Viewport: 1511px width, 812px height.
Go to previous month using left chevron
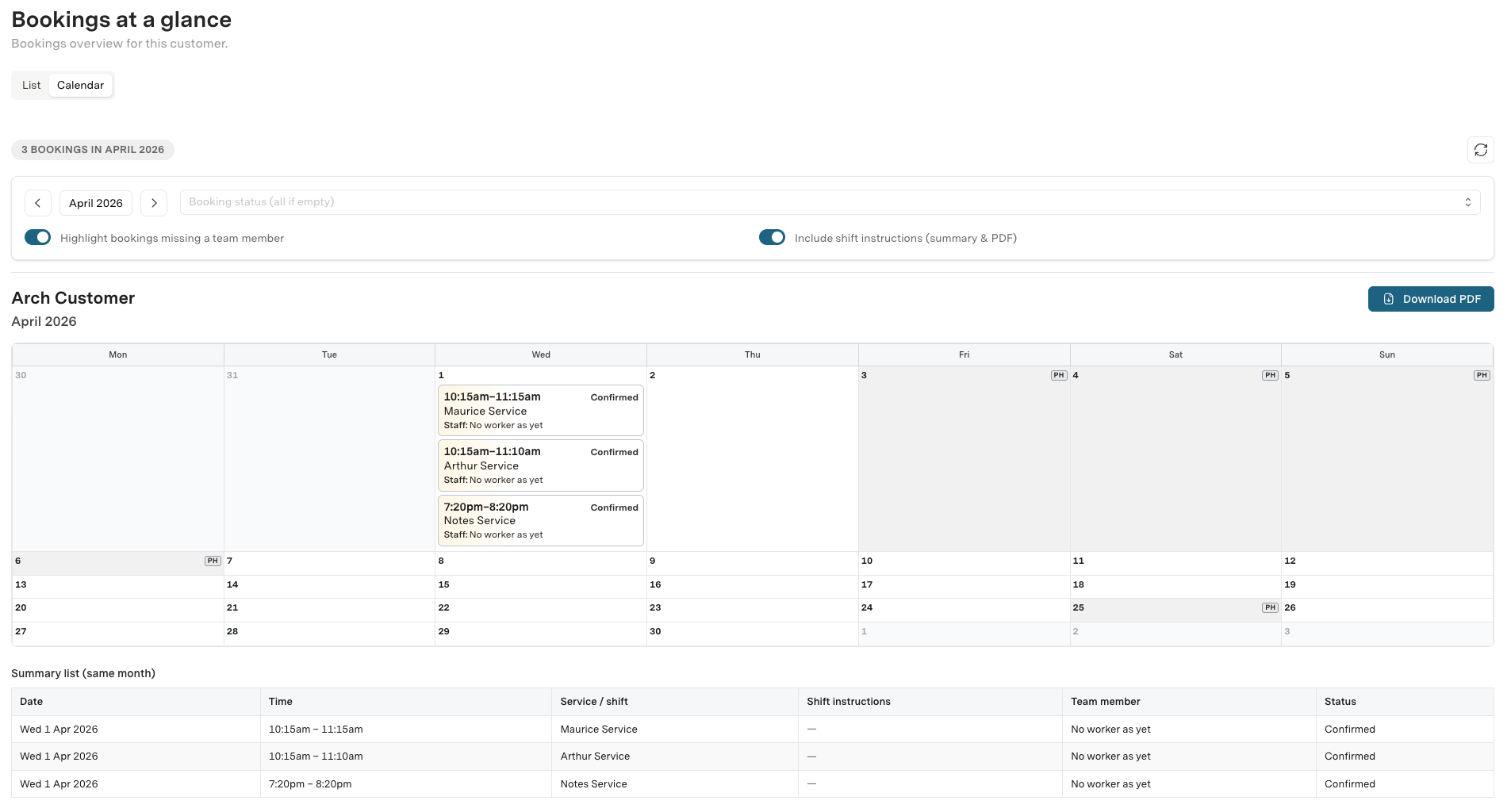pyautogui.click(x=38, y=203)
